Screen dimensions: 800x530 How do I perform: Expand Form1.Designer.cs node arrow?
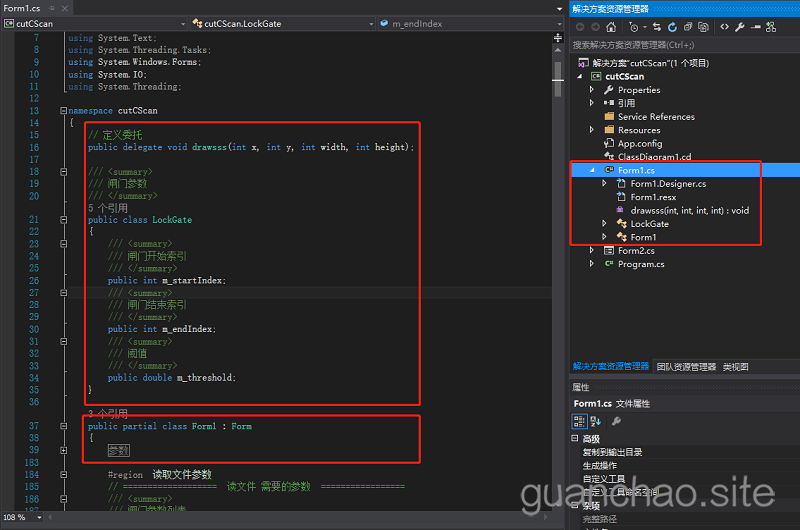[605, 184]
